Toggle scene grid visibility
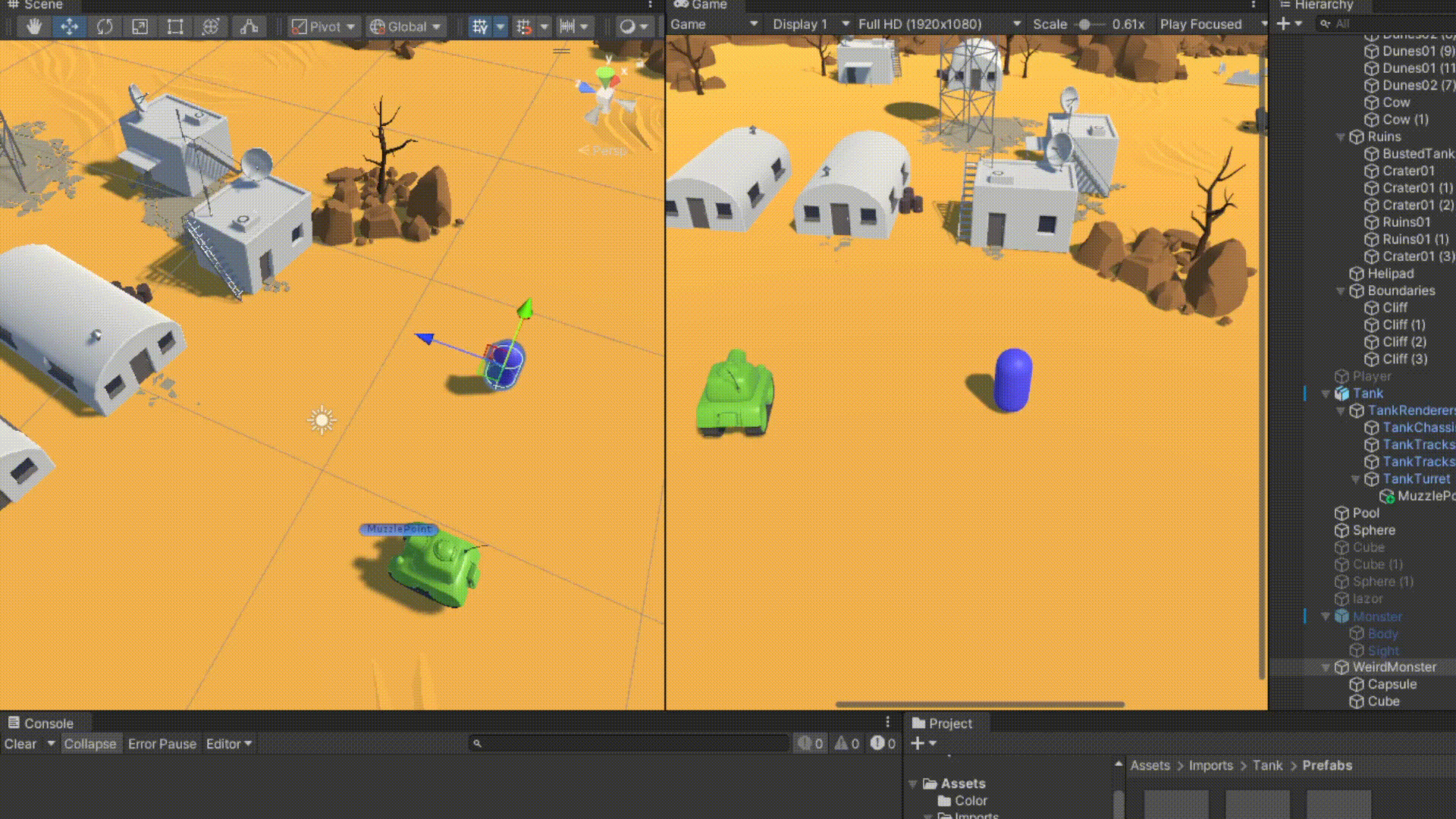 pyautogui.click(x=480, y=27)
